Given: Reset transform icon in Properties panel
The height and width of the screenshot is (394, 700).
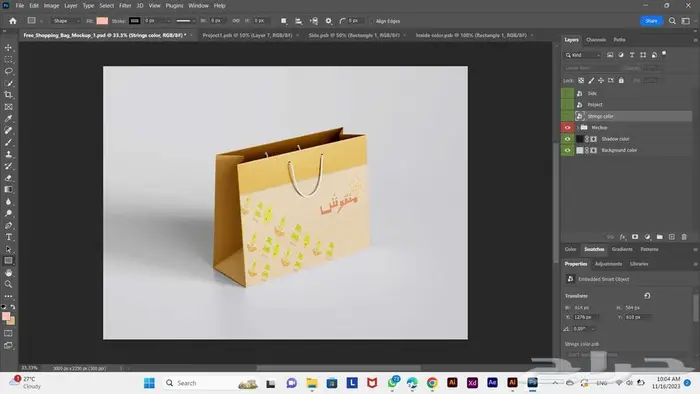Looking at the screenshot, I should [647, 296].
